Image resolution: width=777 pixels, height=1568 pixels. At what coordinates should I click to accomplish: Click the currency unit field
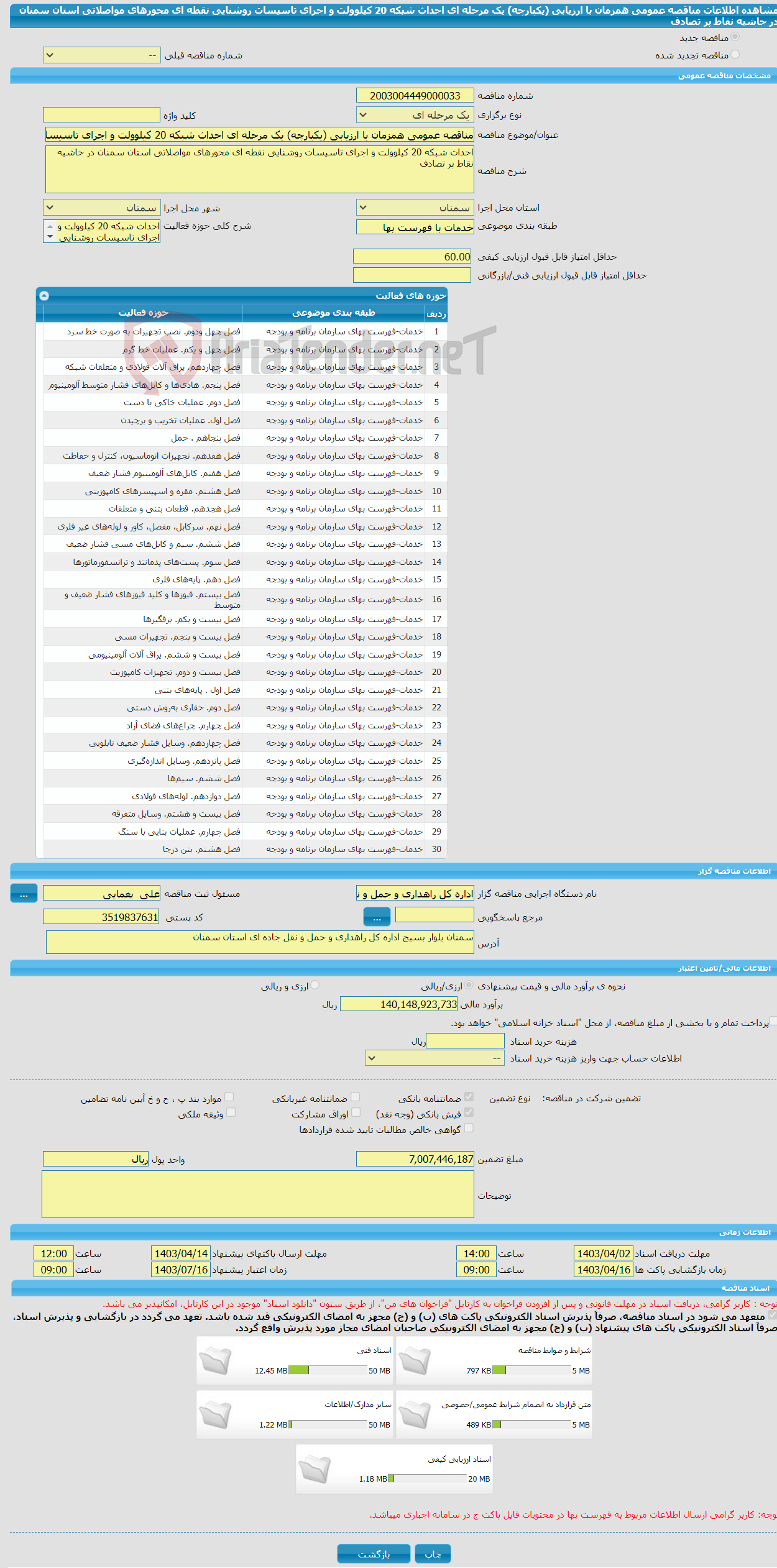96,1159
